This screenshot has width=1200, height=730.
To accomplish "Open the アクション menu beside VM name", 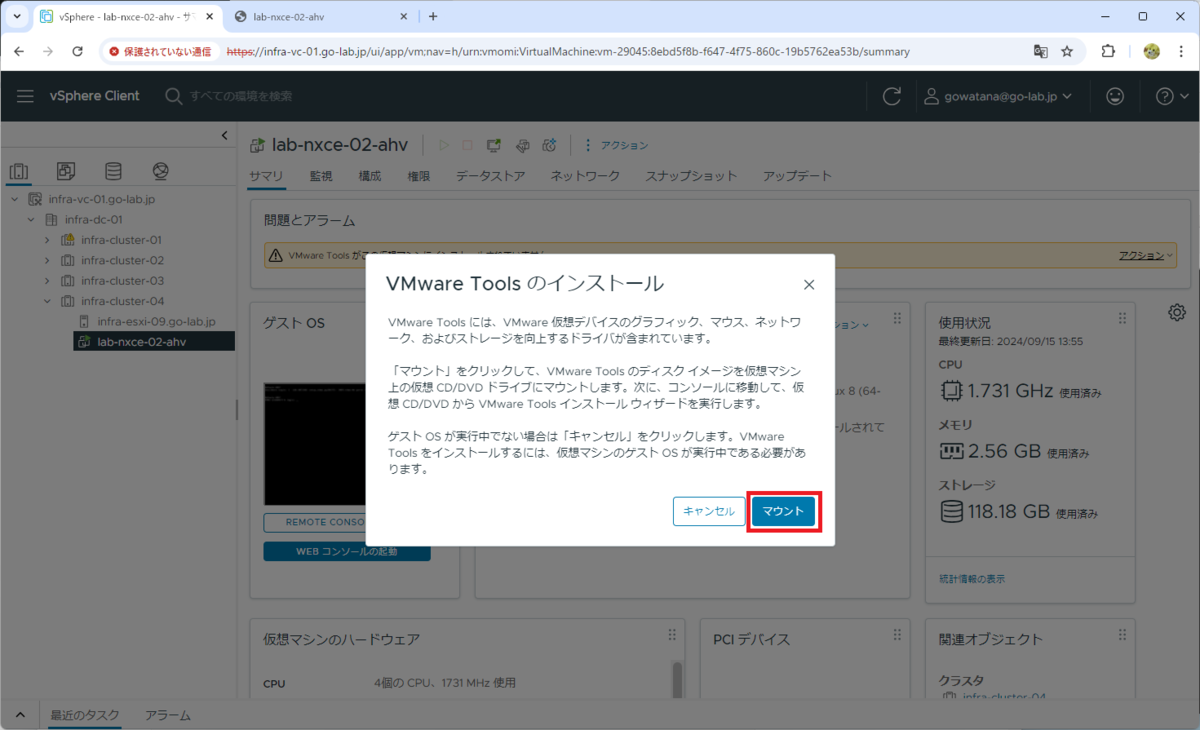I will click(x=617, y=146).
